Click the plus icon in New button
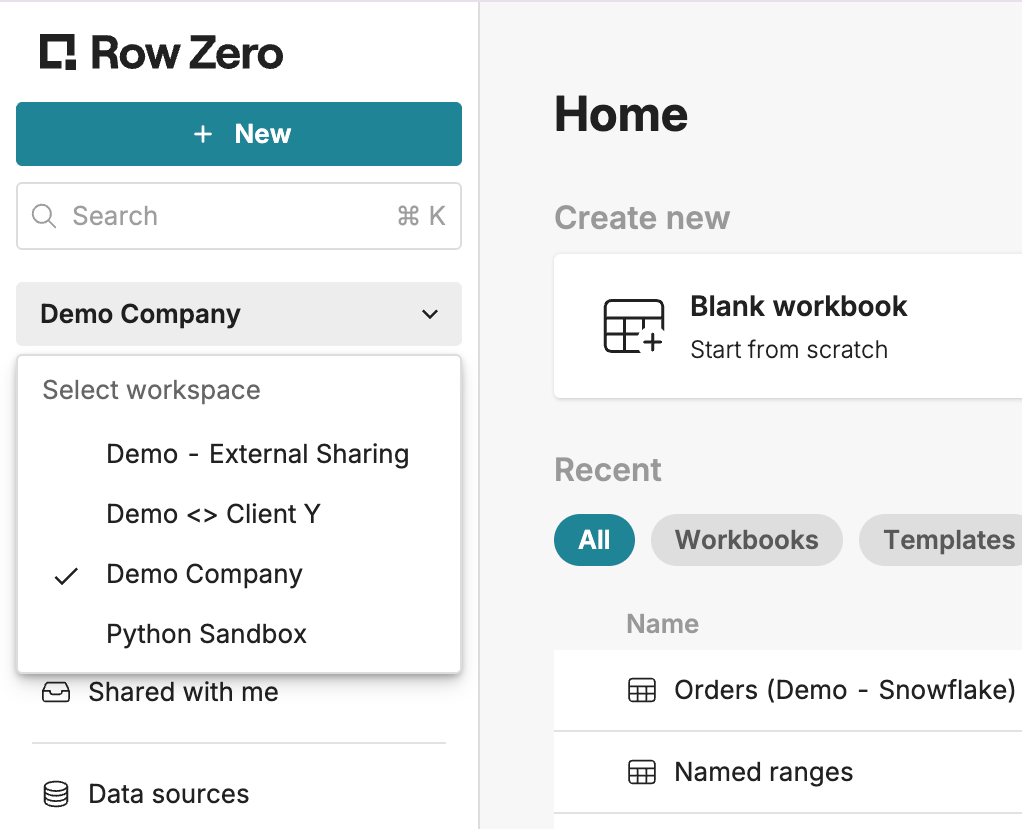The height and width of the screenshot is (829, 1022). click(x=203, y=134)
